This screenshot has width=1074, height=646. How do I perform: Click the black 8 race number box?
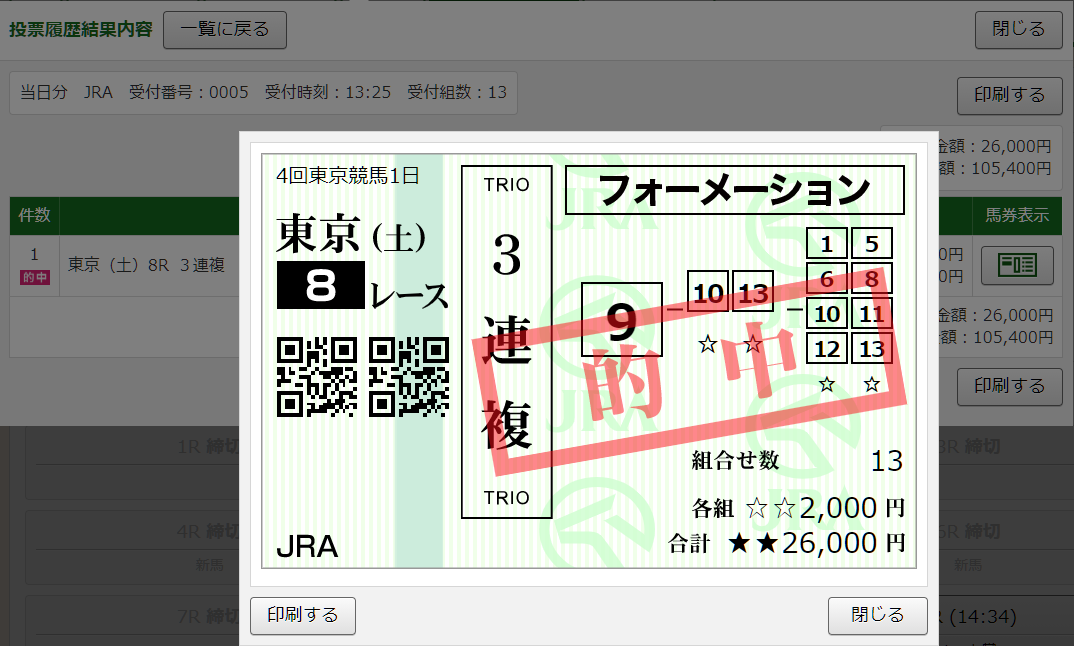pos(321,285)
